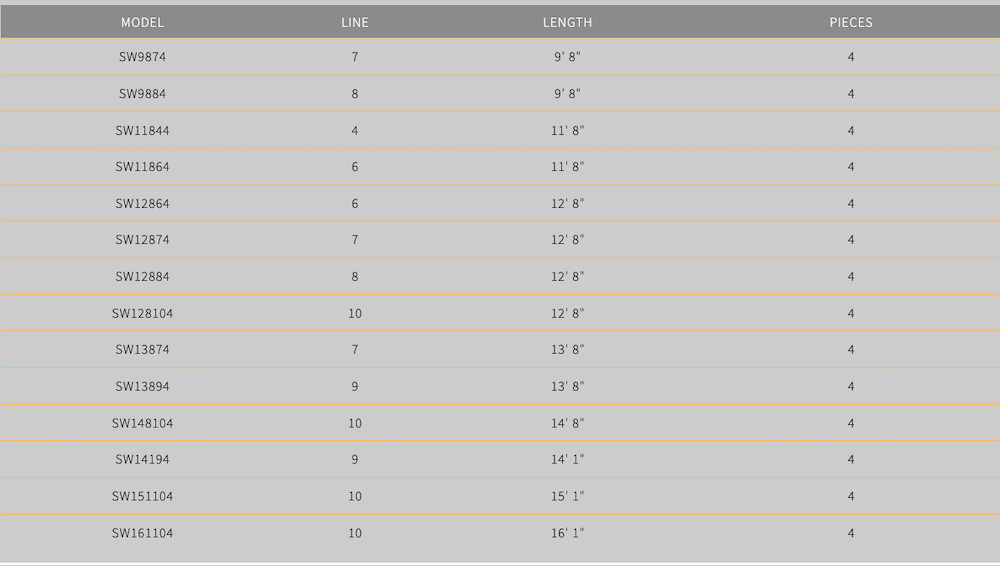
Task: Select model SW13874 cell
Action: (142, 350)
